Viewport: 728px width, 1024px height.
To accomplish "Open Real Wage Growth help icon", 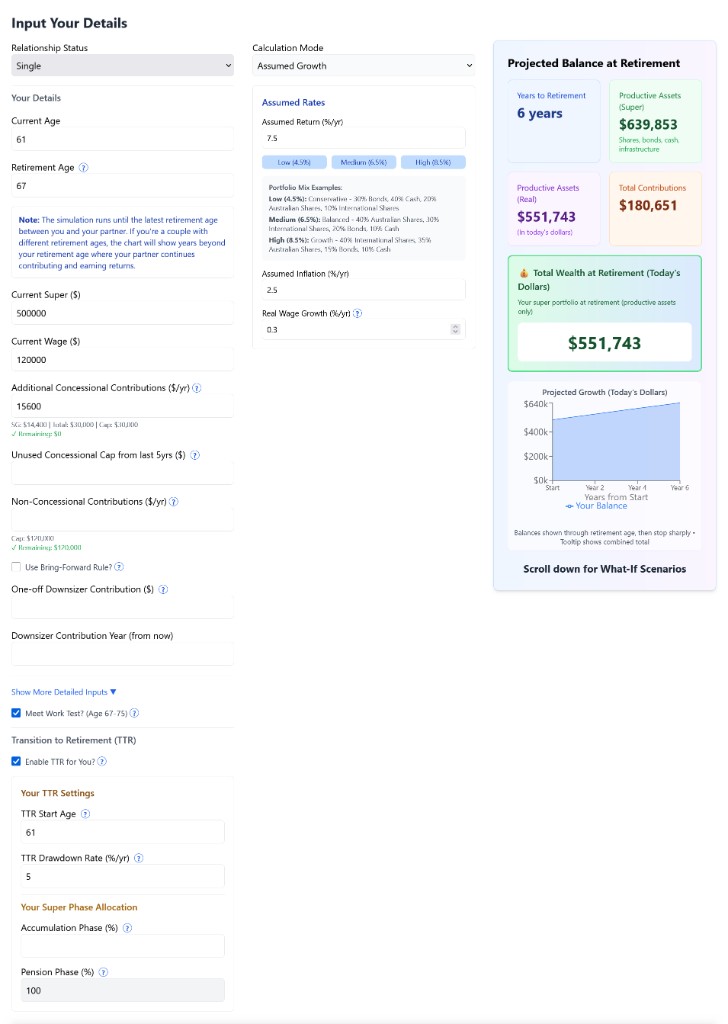I will [357, 313].
